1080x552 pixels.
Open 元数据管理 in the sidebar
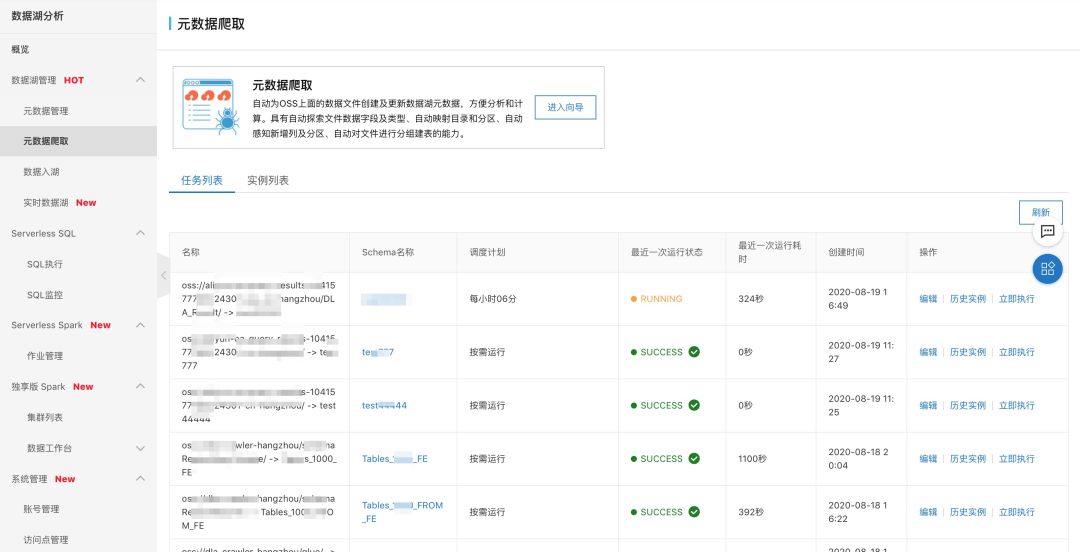(x=46, y=111)
